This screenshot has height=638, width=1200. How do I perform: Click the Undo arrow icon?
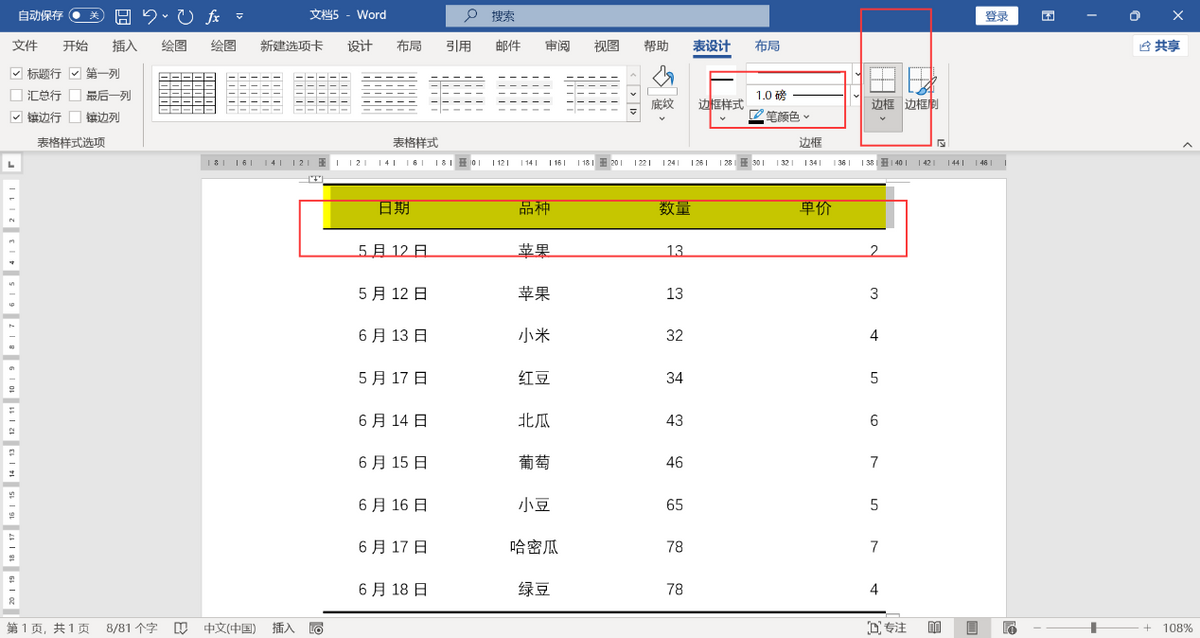coord(149,16)
